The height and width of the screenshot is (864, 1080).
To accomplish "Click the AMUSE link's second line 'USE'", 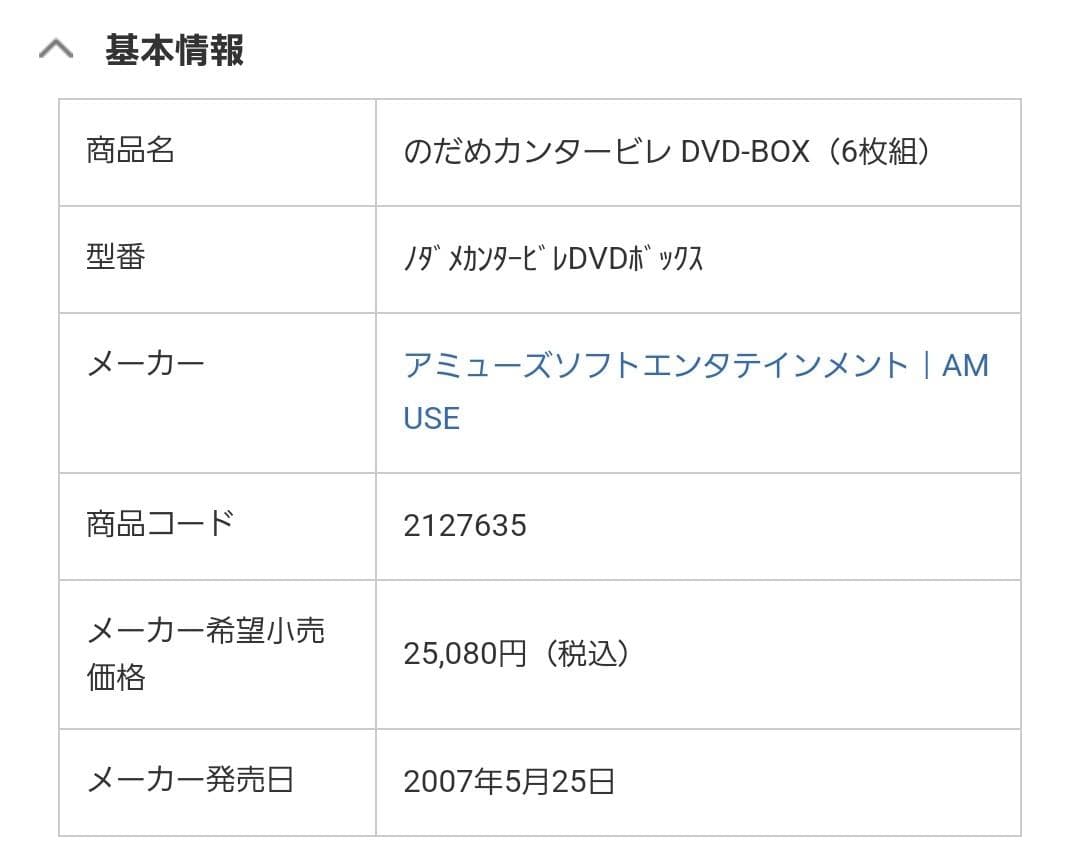I will [x=431, y=418].
